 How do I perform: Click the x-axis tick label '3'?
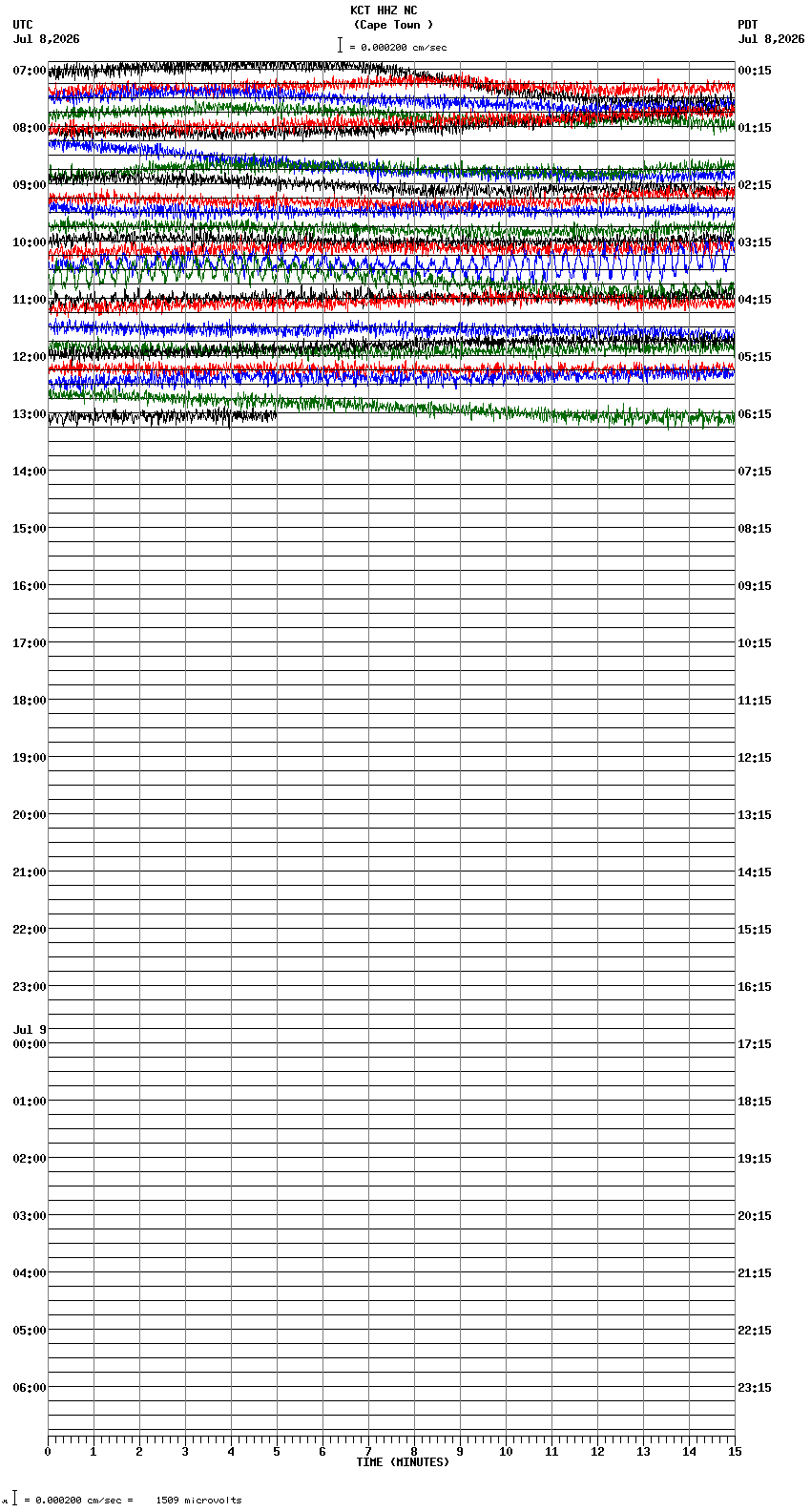[x=185, y=1452]
